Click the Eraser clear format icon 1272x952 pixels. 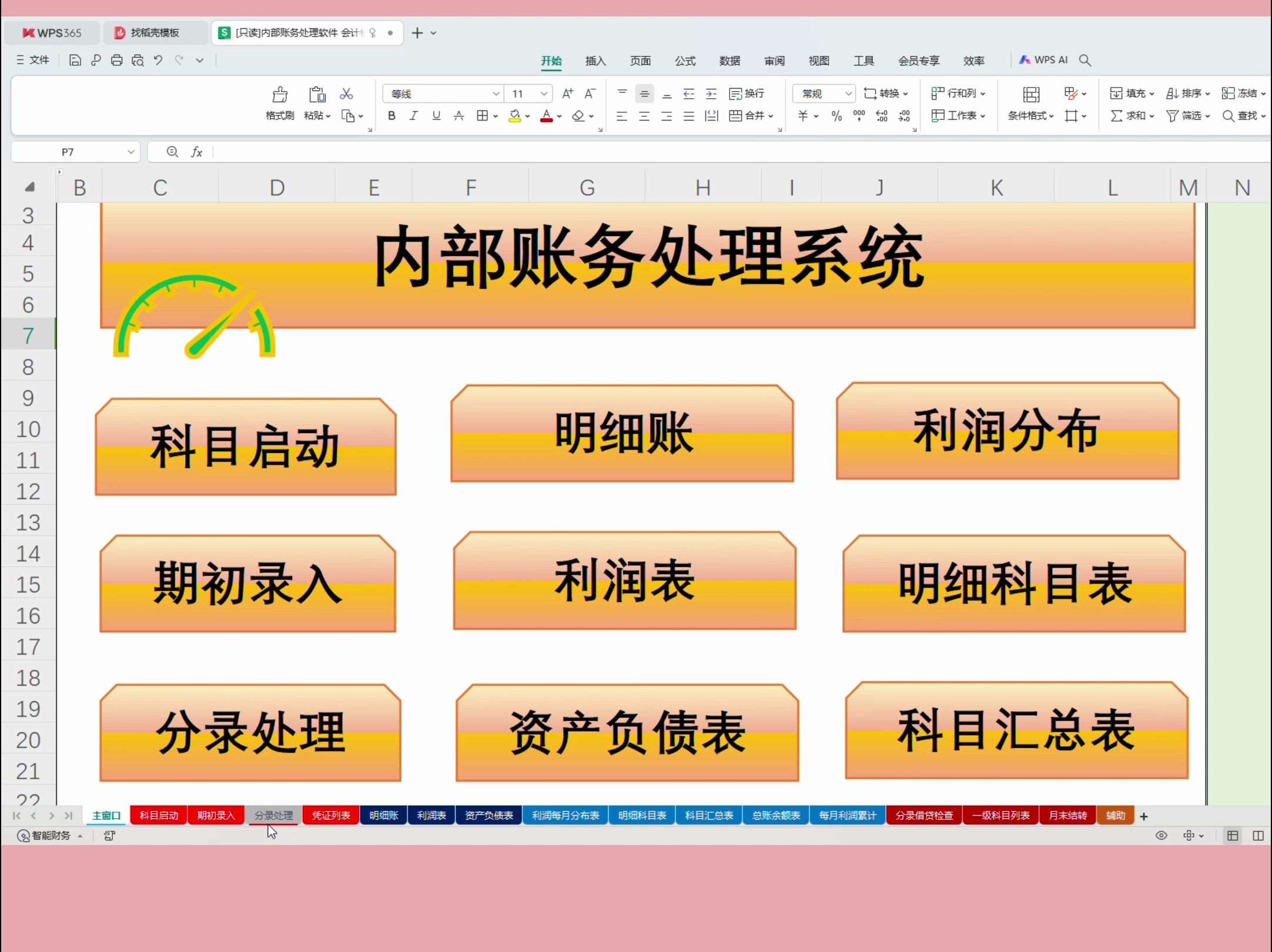point(578,116)
